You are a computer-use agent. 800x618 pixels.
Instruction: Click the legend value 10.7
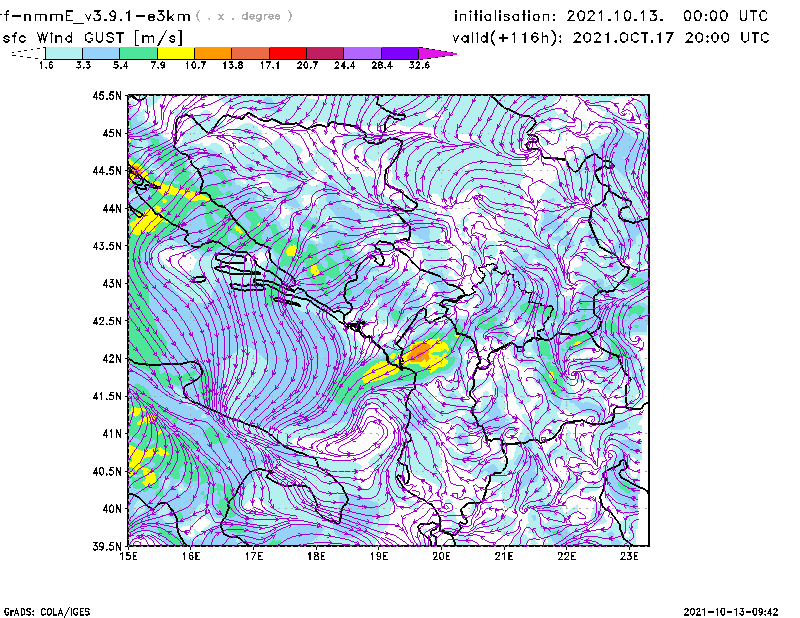coord(195,65)
